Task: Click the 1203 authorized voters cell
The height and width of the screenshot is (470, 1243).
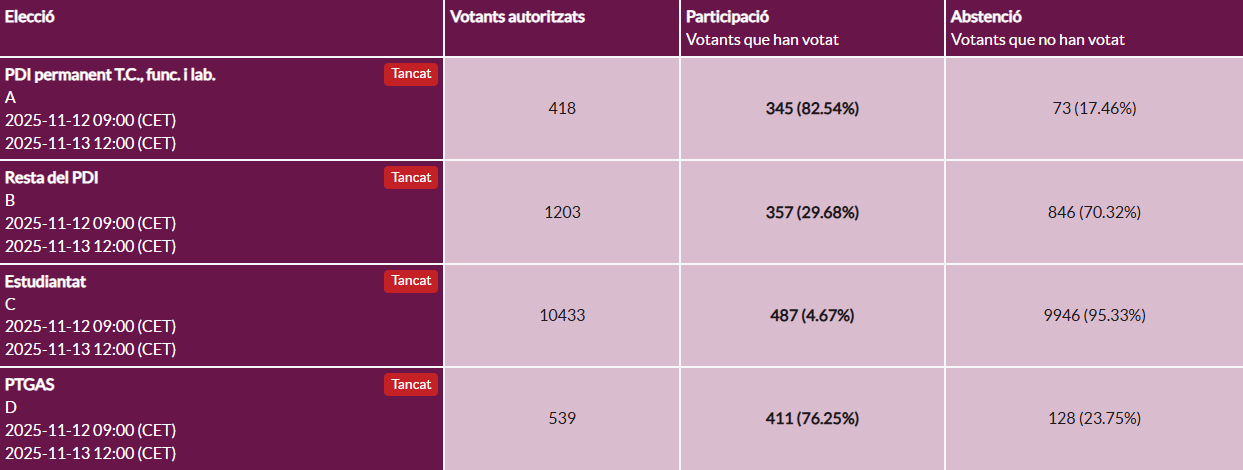Action: (x=562, y=212)
